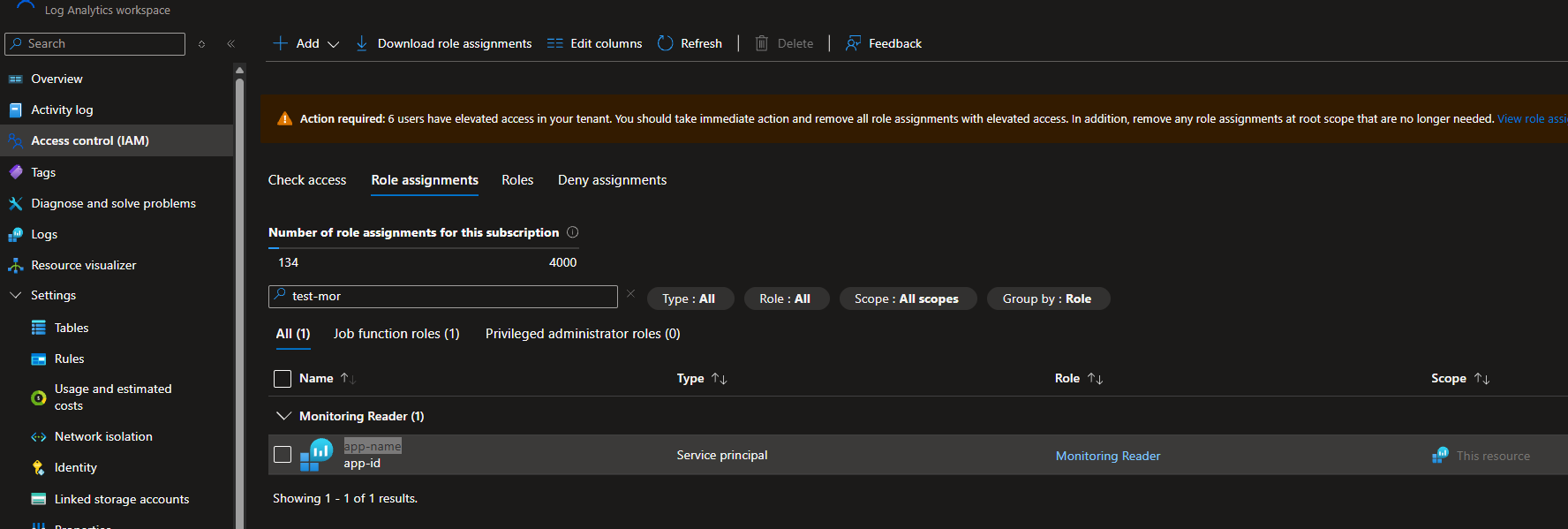The width and height of the screenshot is (1568, 529).
Task: Open the Add dropdown arrow
Action: tap(333, 44)
